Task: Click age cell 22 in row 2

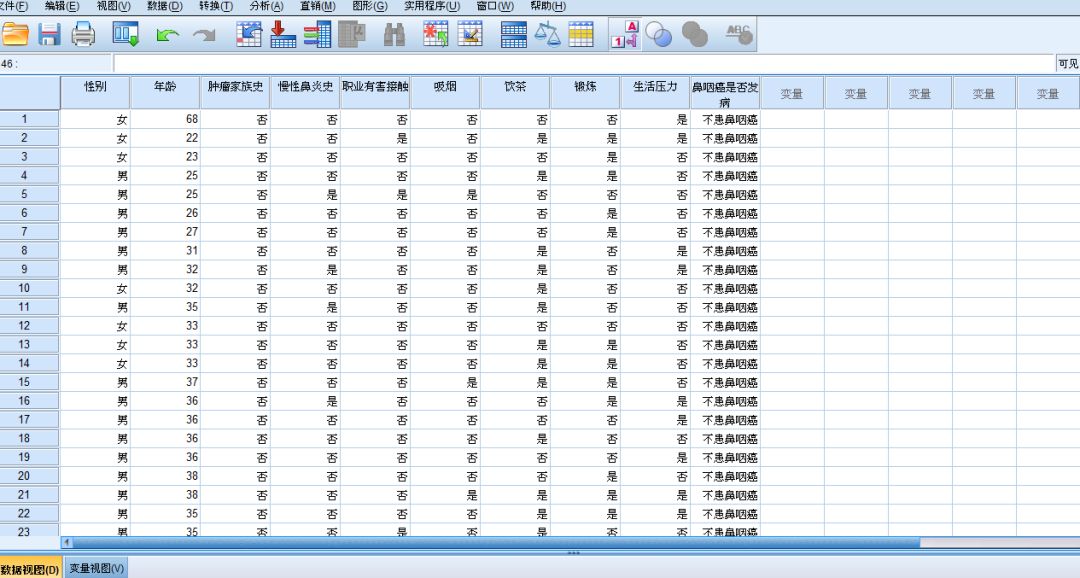Action: click(165, 138)
